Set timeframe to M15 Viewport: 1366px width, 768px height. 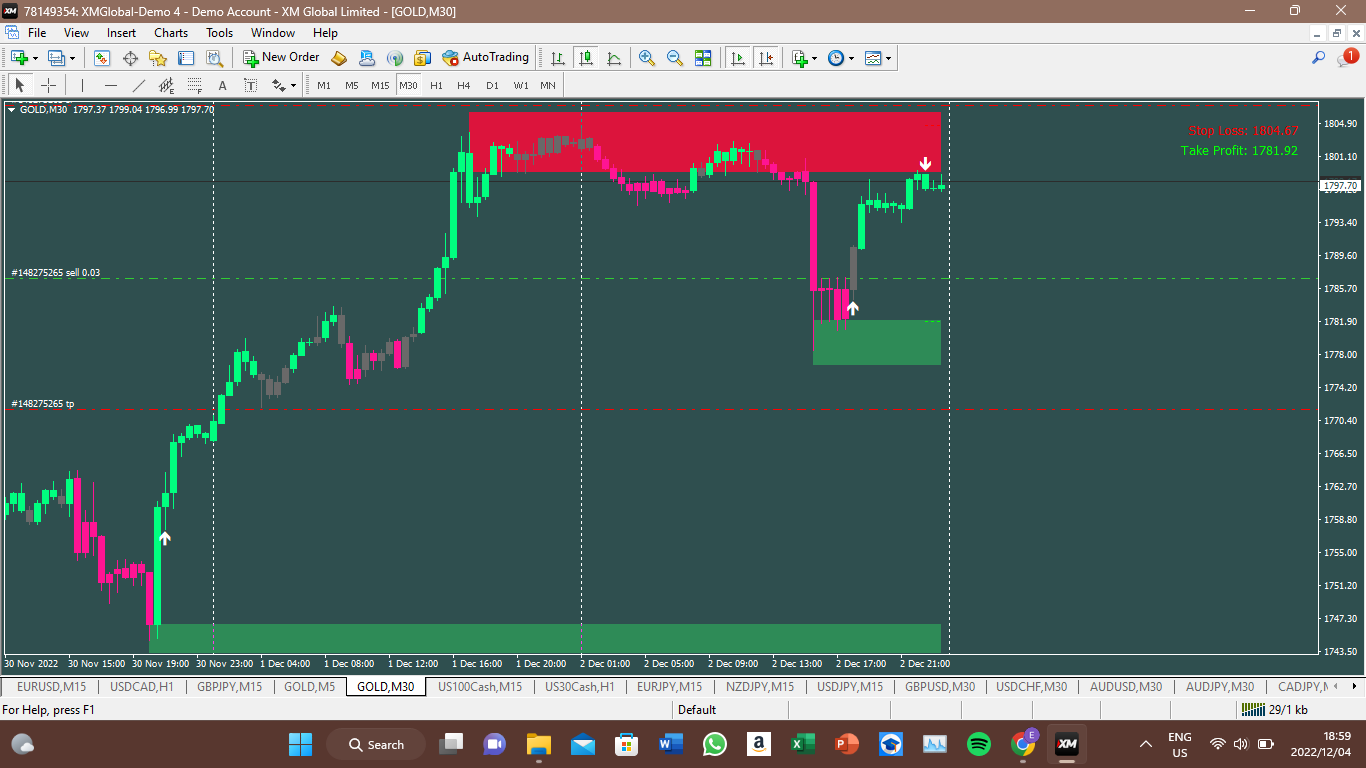click(380, 85)
